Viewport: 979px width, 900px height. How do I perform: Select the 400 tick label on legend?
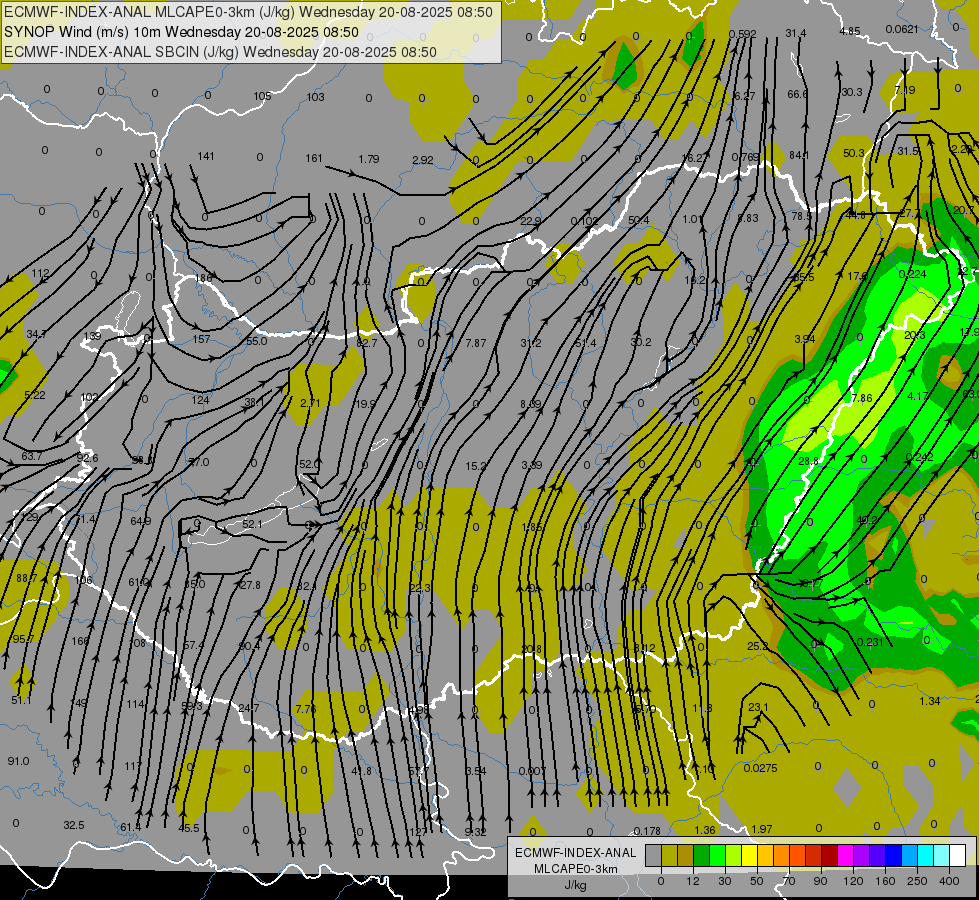pyautogui.click(x=949, y=881)
